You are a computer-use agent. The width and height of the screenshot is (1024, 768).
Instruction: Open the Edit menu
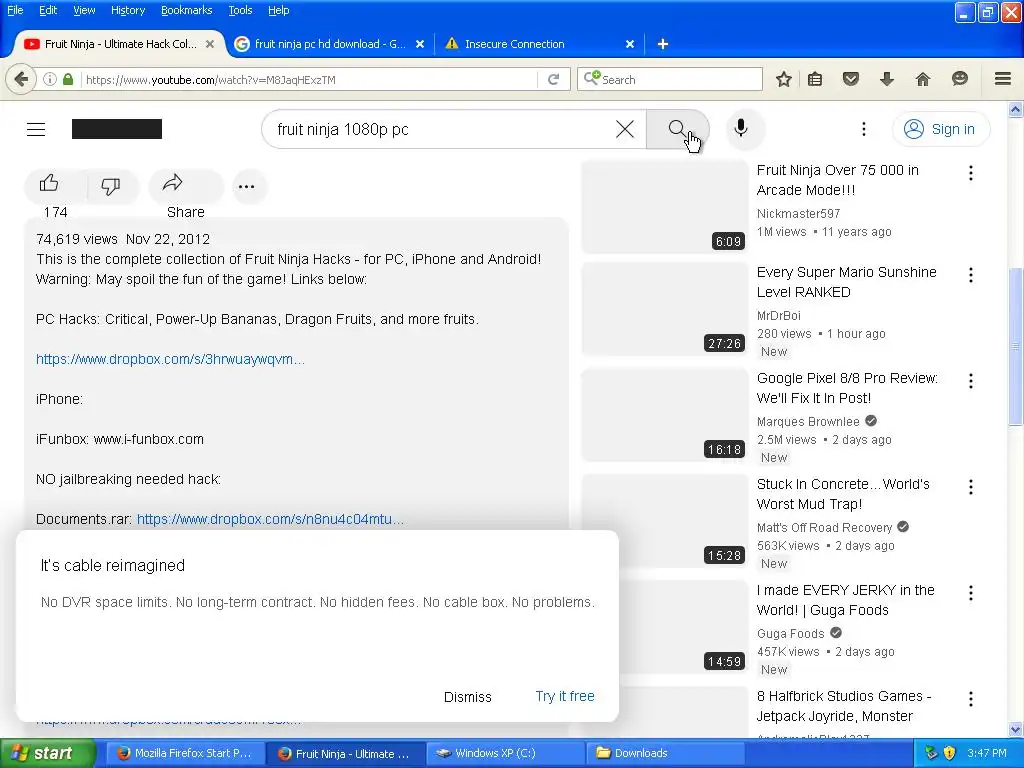coord(48,10)
